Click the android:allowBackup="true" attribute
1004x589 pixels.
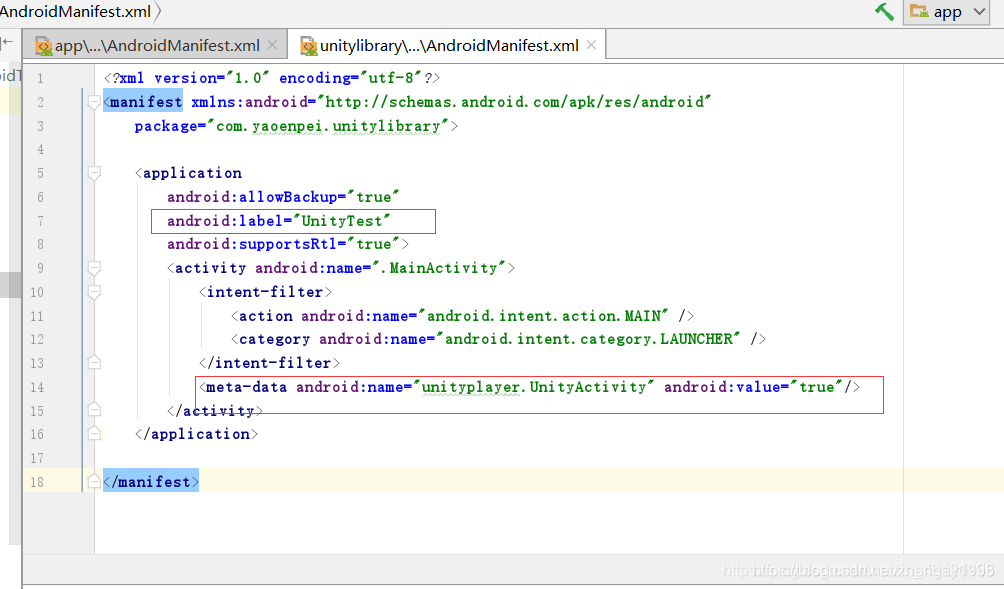coord(283,197)
